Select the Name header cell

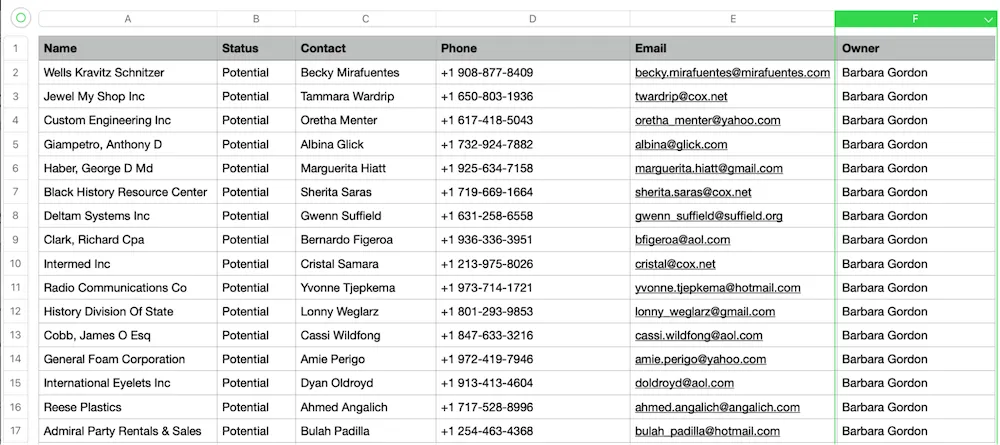[x=128, y=48]
